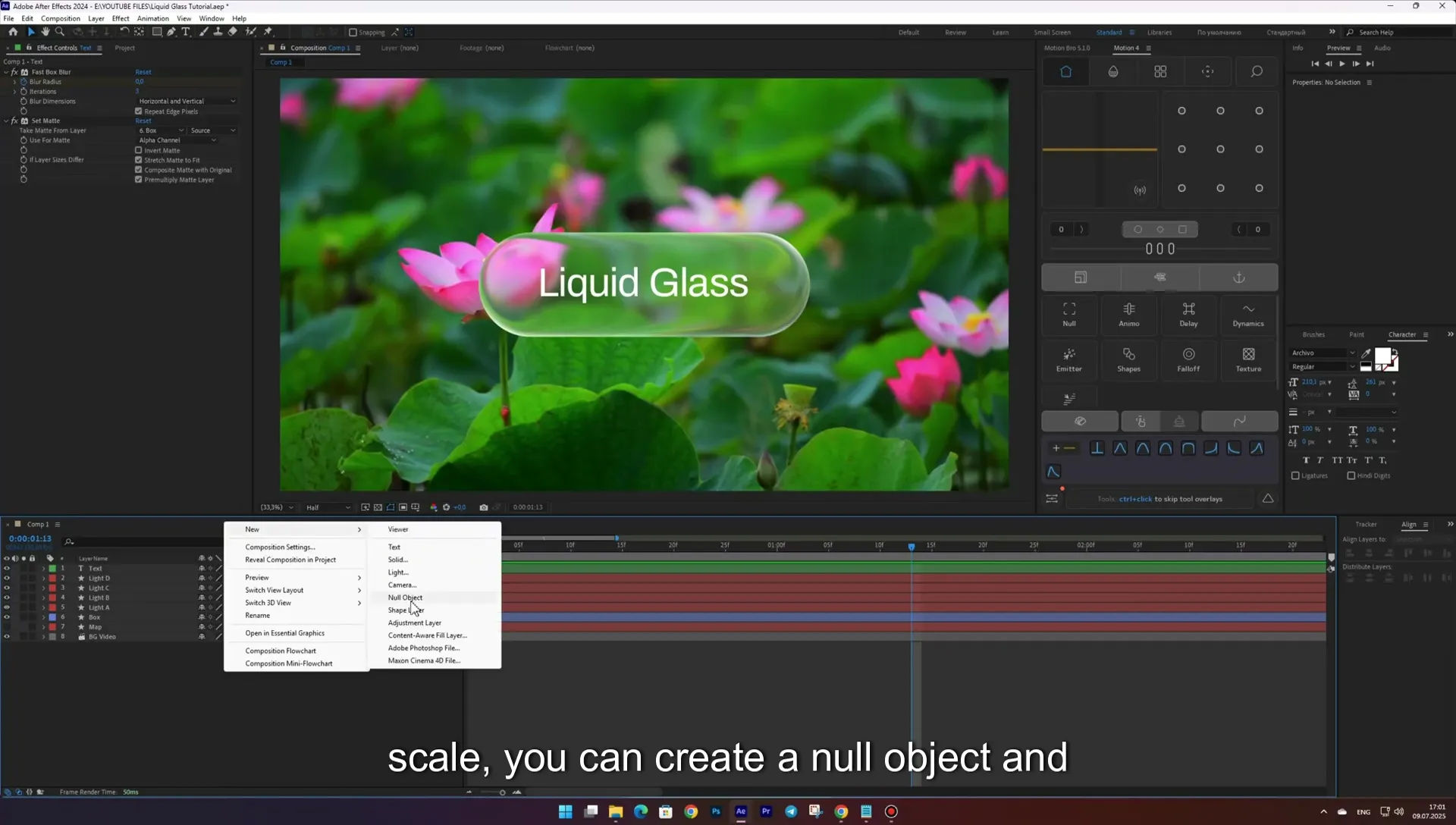This screenshot has height=825, width=1456.
Task: Select Composition Settings in context menu
Action: (280, 547)
